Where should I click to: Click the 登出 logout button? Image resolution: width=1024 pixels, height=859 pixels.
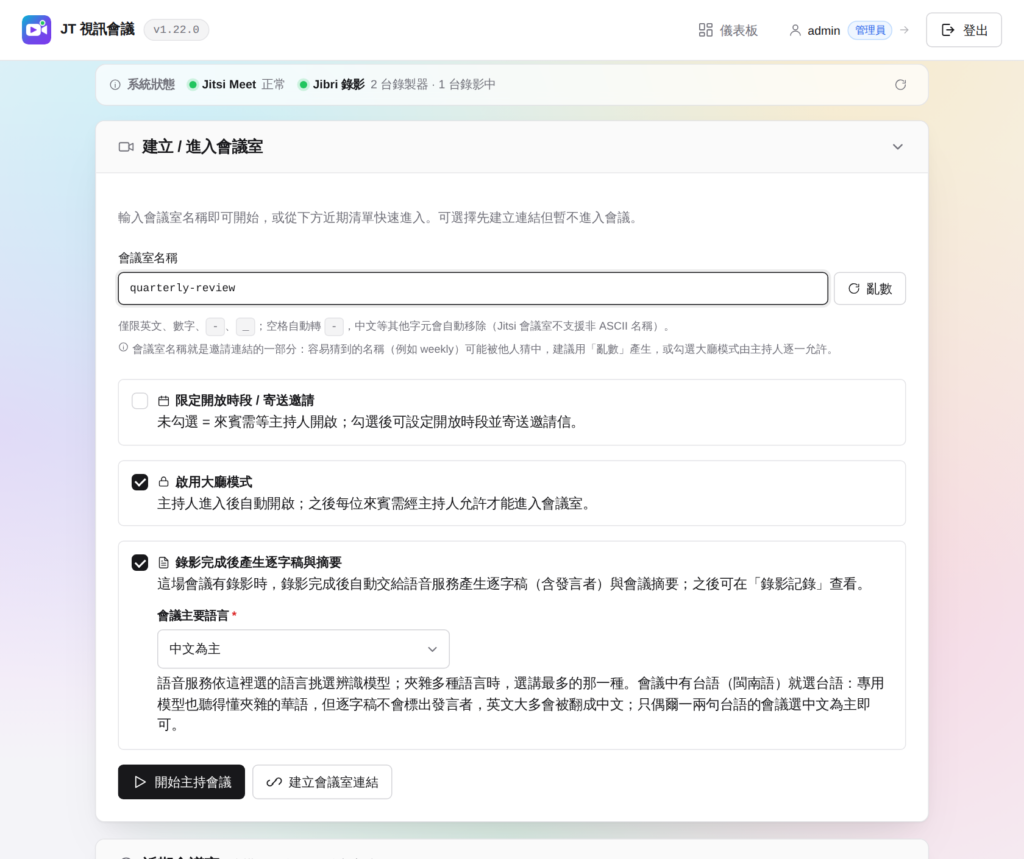[964, 30]
